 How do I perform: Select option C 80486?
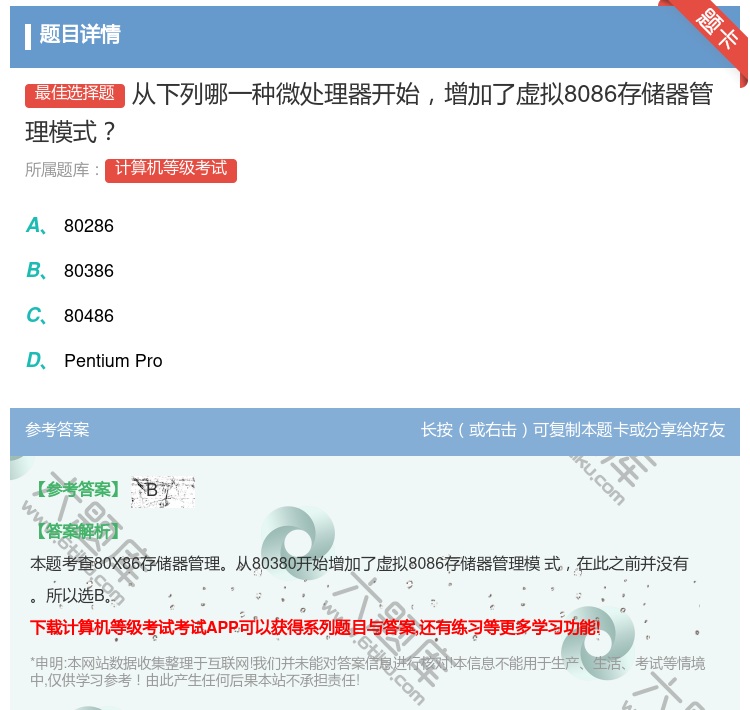(70, 315)
